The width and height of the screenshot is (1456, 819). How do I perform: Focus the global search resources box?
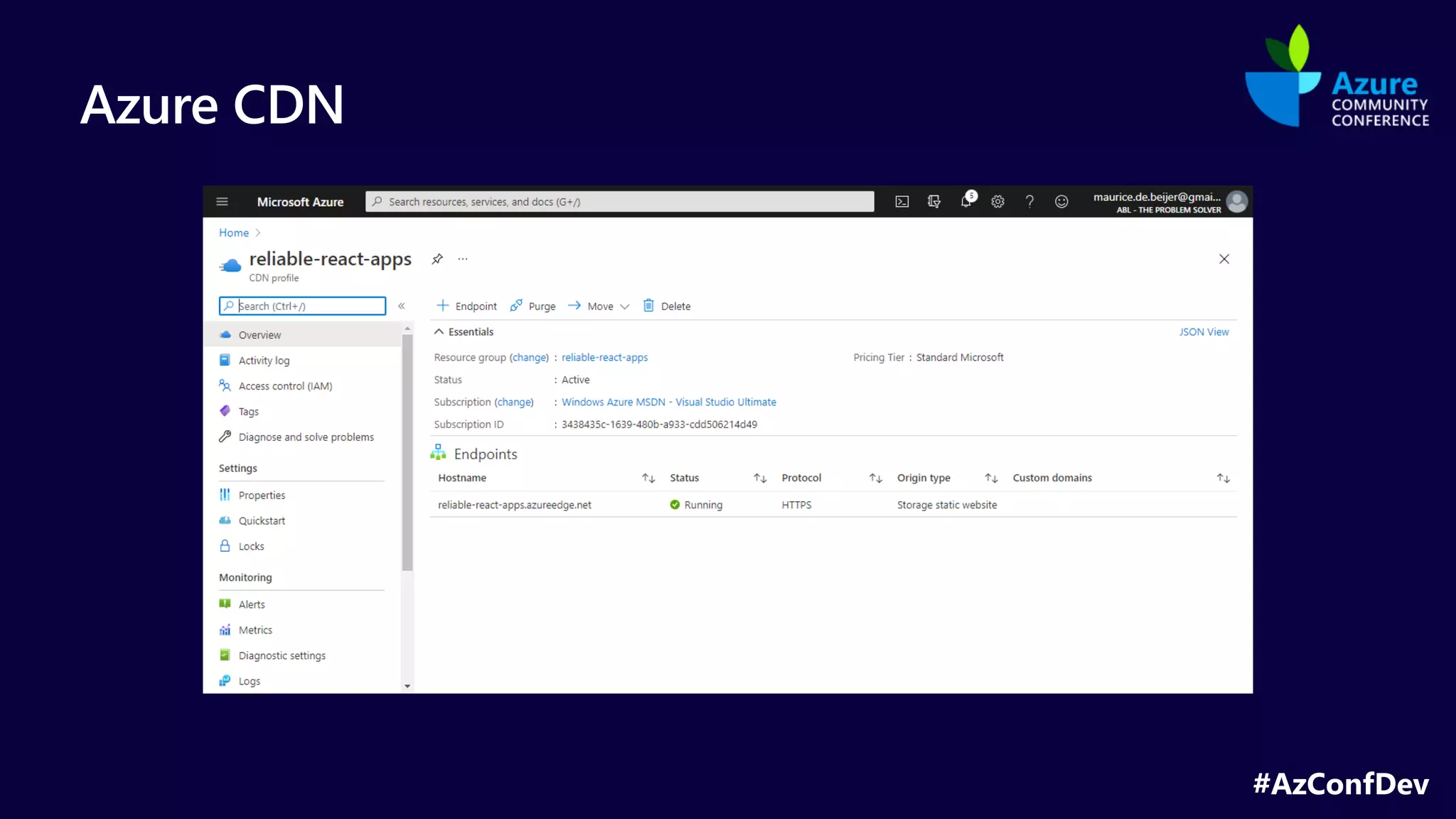620,202
